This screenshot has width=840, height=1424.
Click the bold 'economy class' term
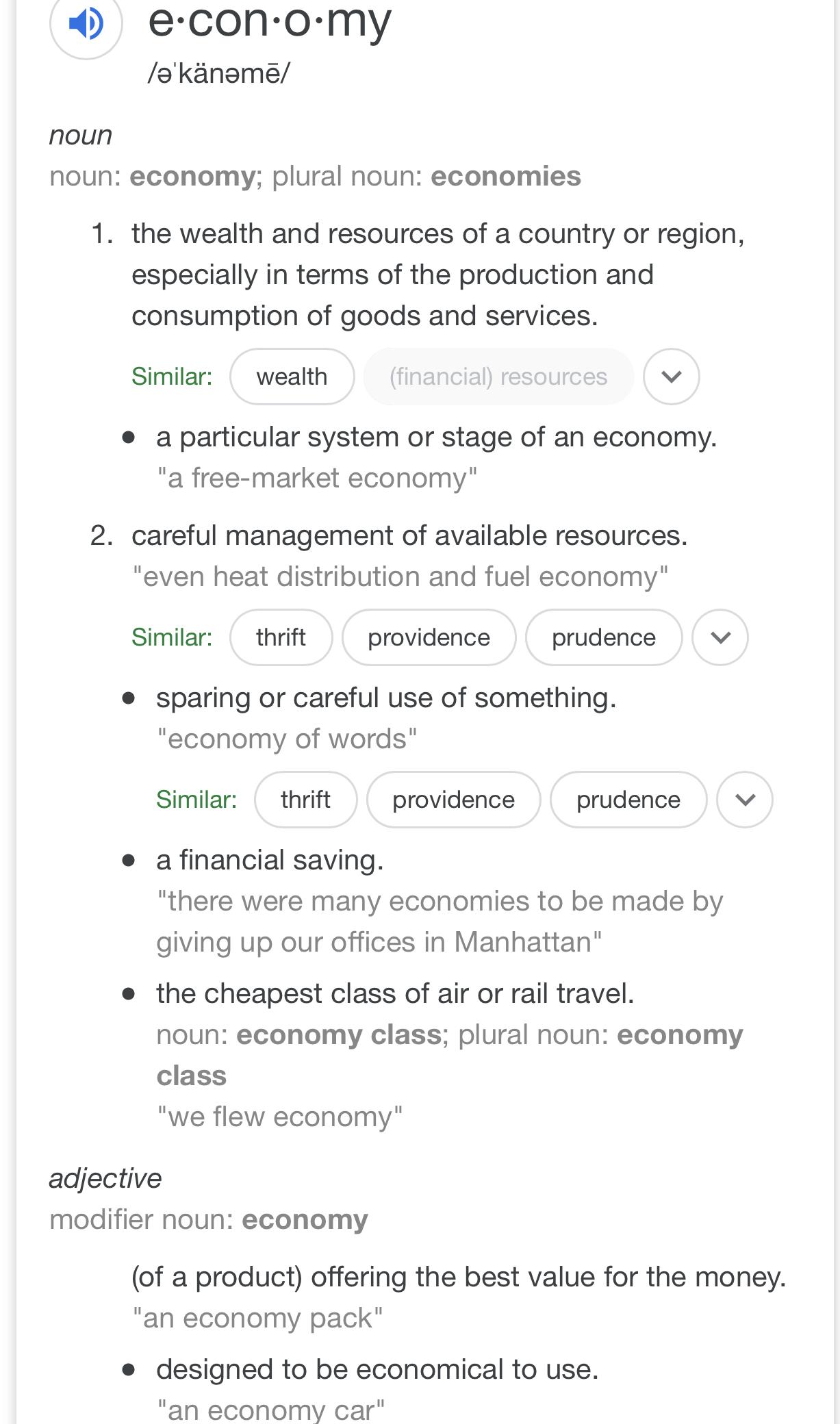(x=338, y=1034)
